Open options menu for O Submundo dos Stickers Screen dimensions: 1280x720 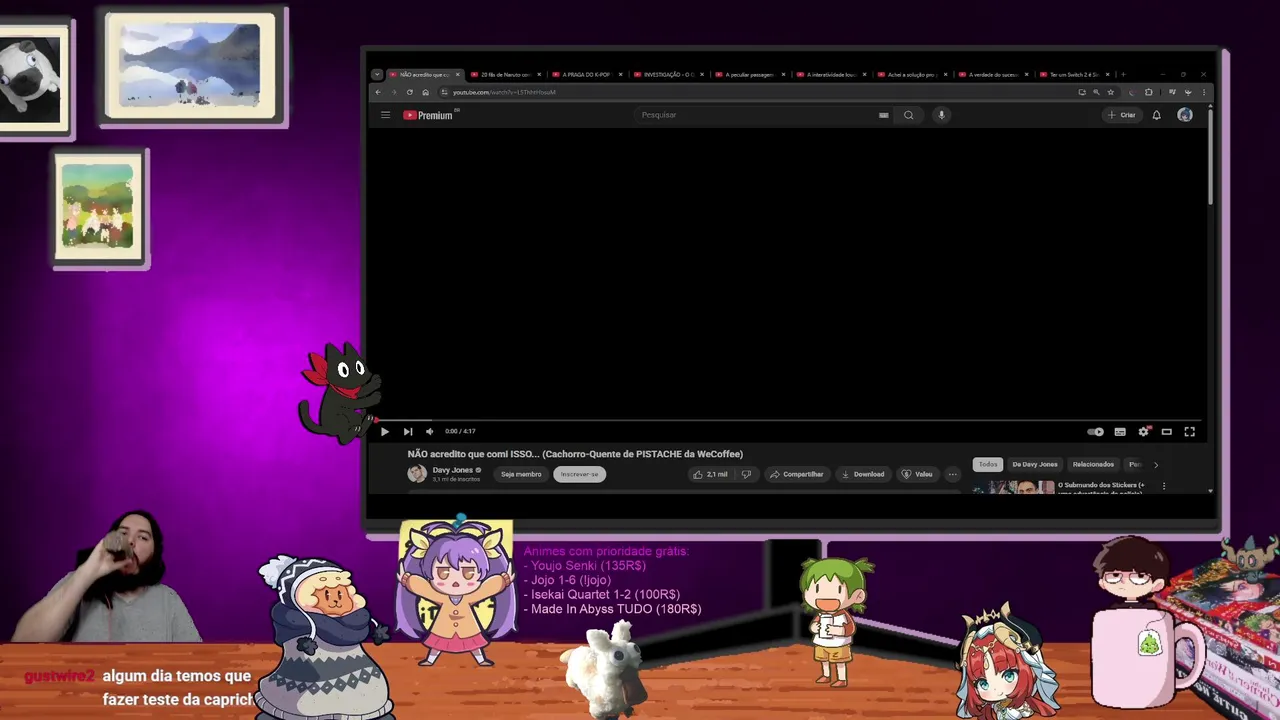tap(1163, 486)
